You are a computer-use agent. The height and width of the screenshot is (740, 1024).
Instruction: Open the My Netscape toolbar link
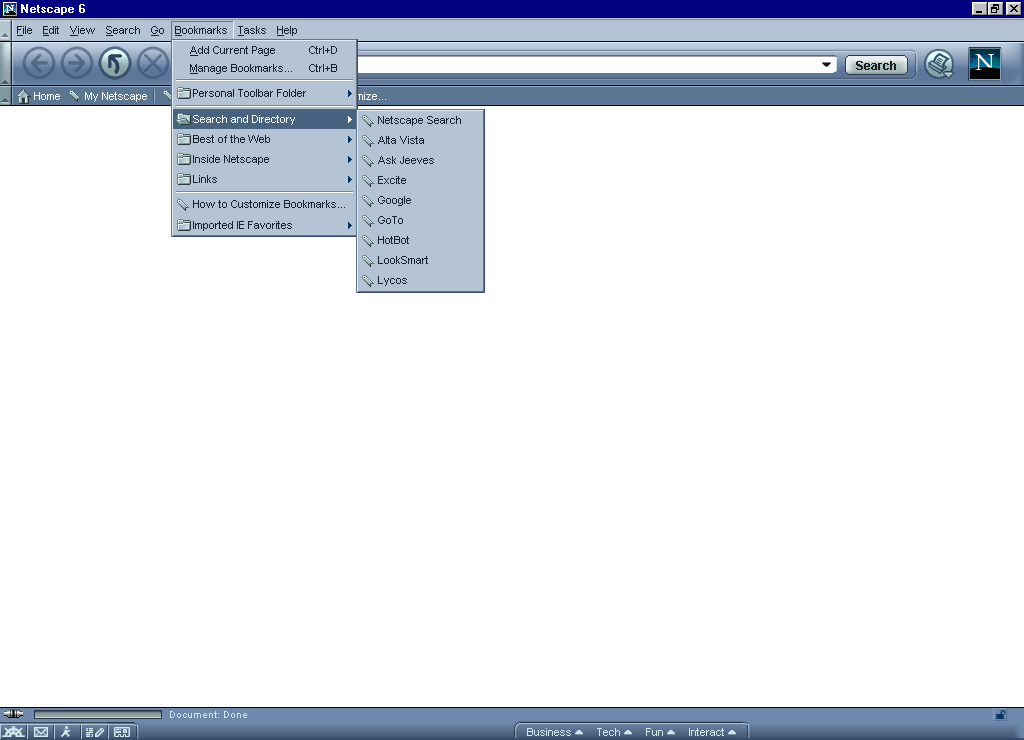point(108,96)
